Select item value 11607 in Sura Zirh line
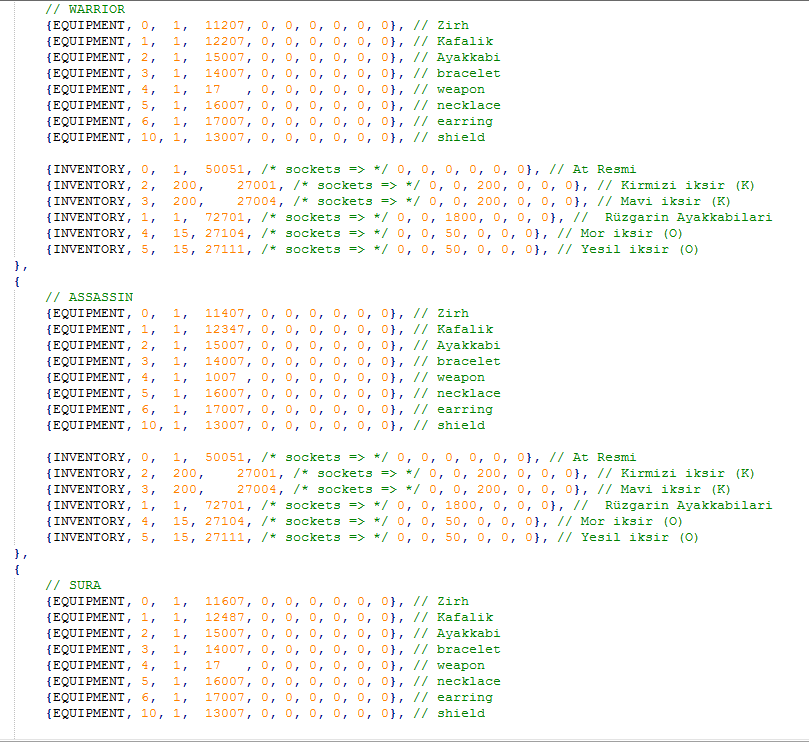This screenshot has width=809, height=742. [224, 601]
